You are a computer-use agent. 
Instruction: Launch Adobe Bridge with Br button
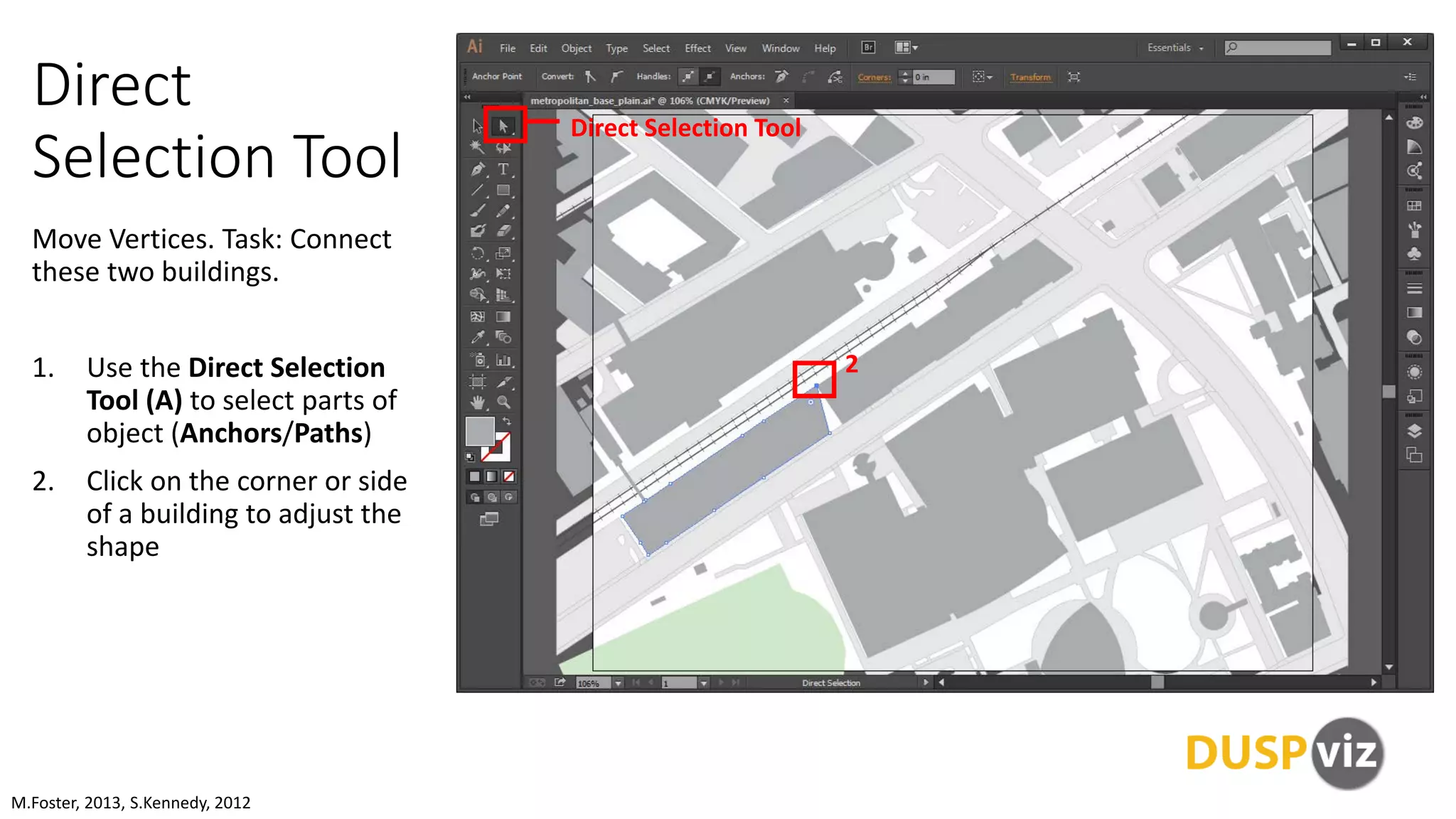[868, 48]
